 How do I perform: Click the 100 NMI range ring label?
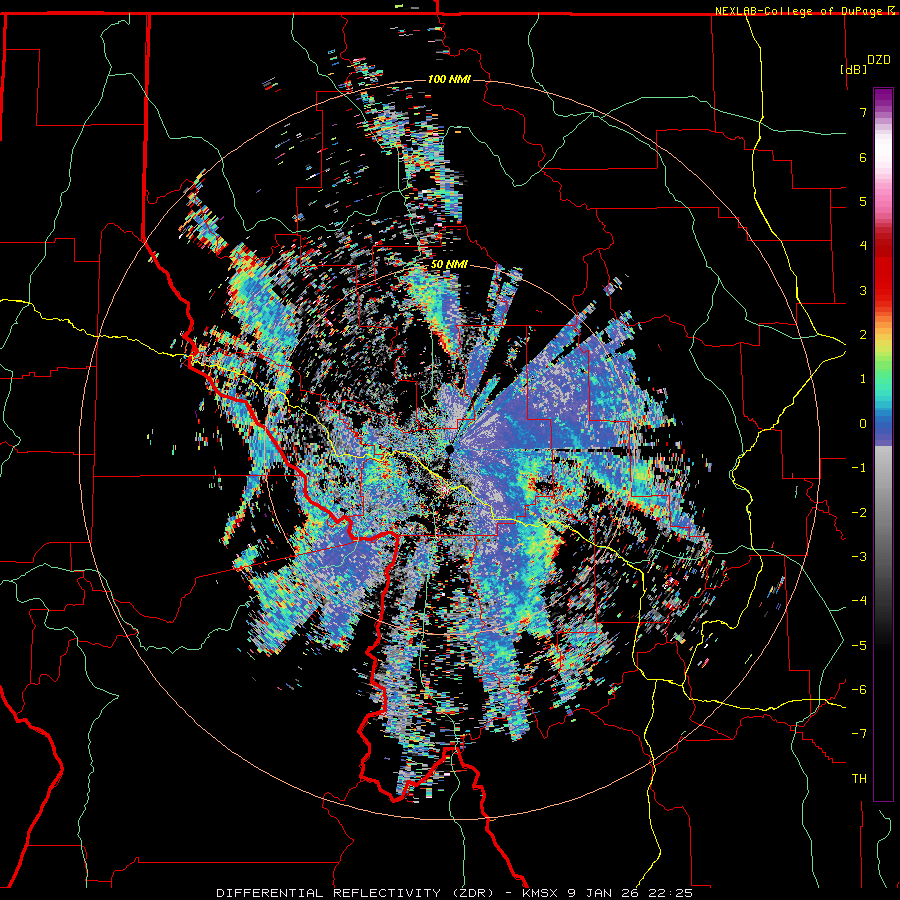(x=449, y=79)
